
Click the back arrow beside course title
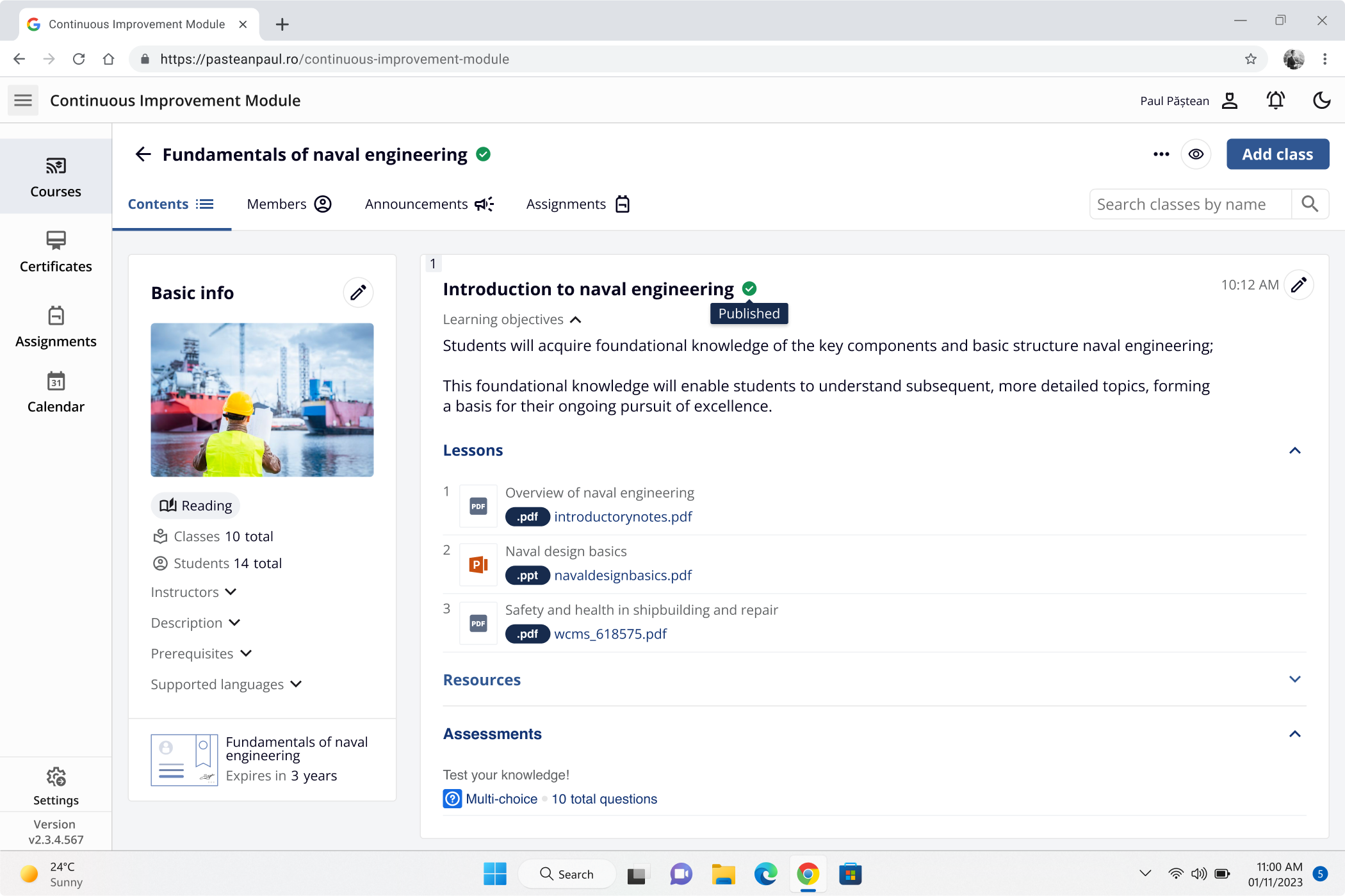pyautogui.click(x=143, y=154)
